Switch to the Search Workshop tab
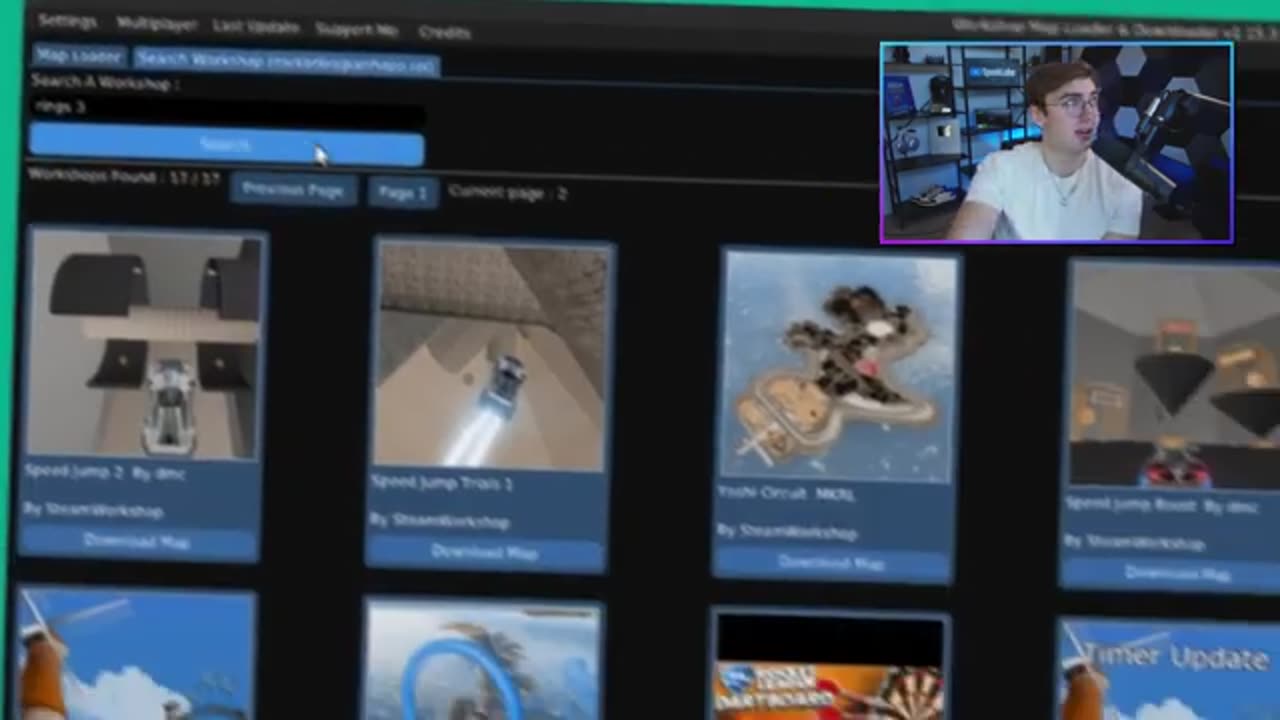 click(x=286, y=62)
